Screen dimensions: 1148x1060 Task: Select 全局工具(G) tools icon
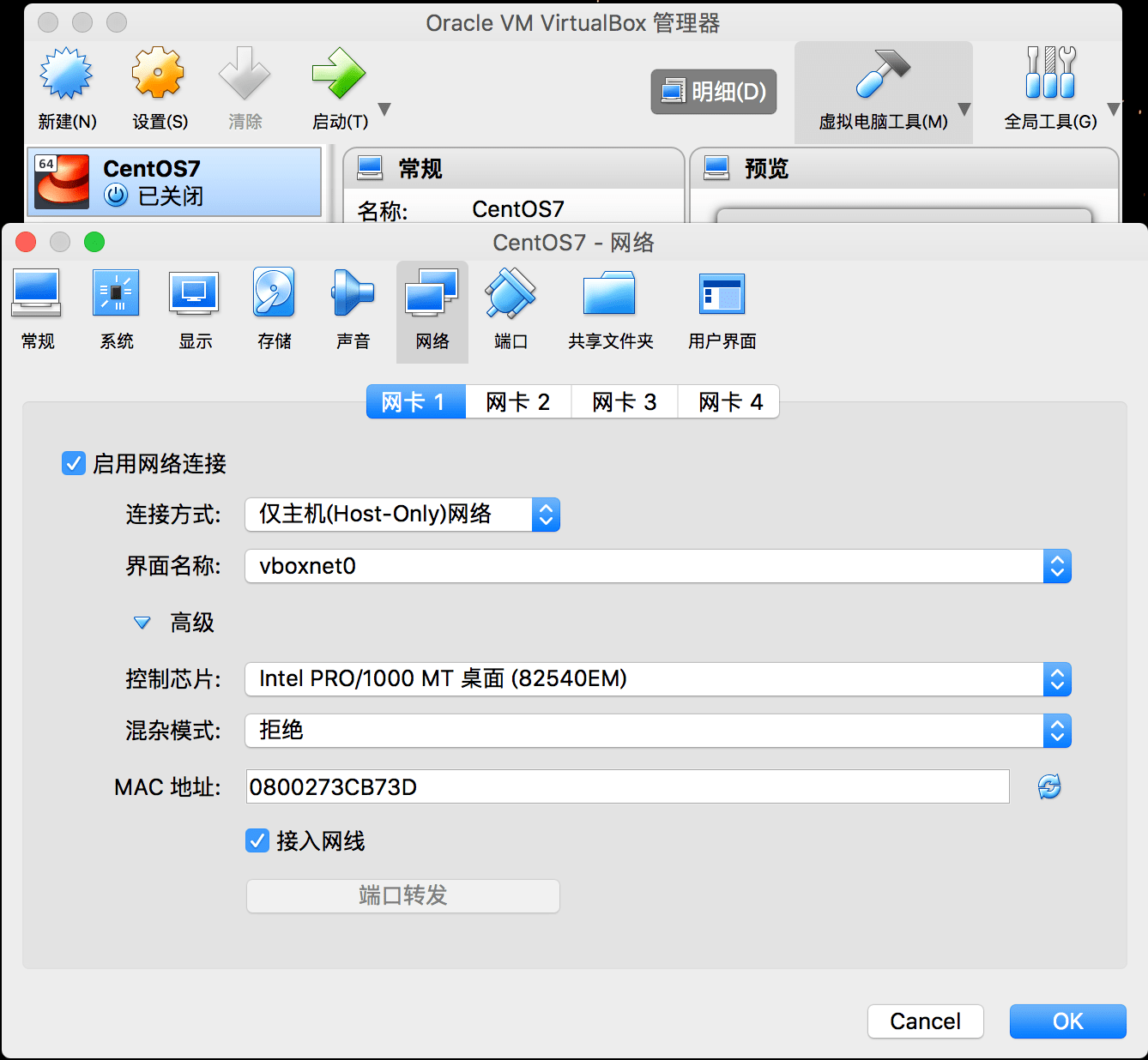point(1050,73)
